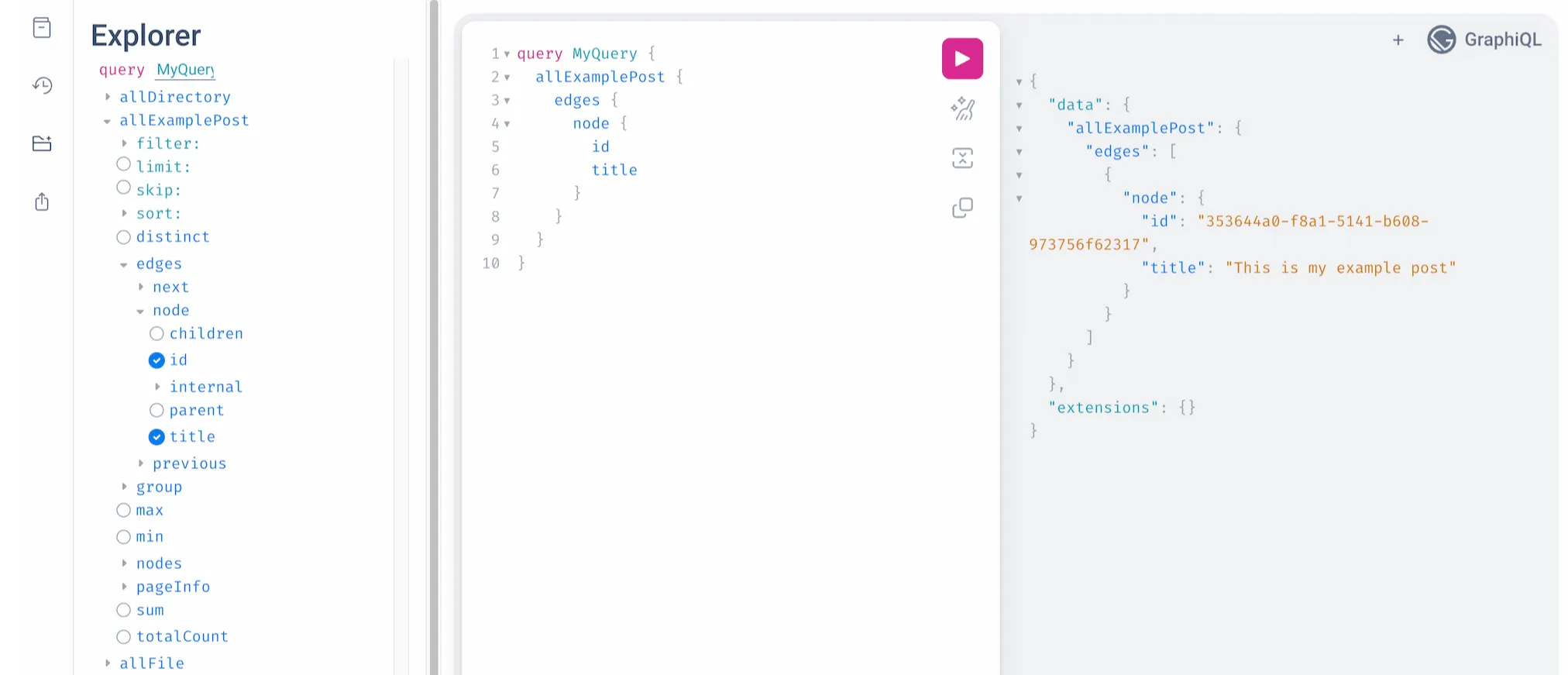This screenshot has width=1568, height=675.
Task: Fold line 2 allExamplePost in editor
Action: (507, 77)
